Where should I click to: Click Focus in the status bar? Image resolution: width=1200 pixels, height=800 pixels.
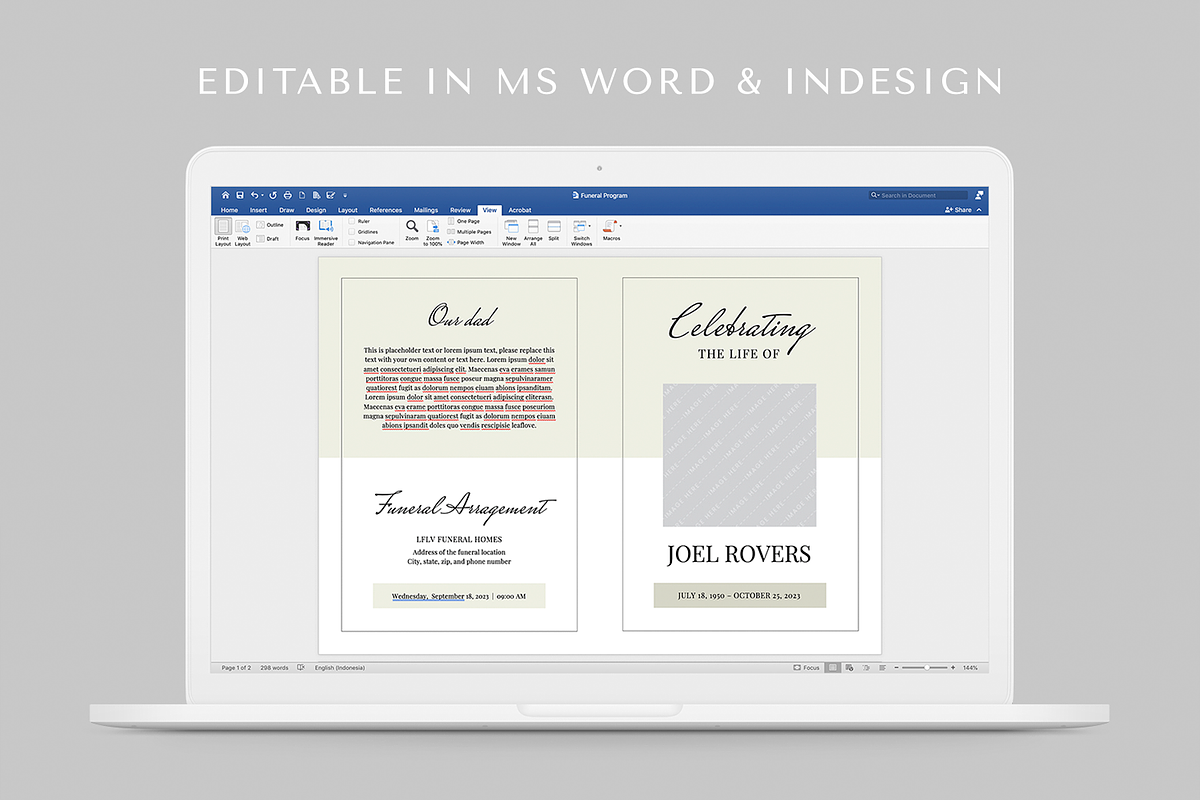pos(807,667)
